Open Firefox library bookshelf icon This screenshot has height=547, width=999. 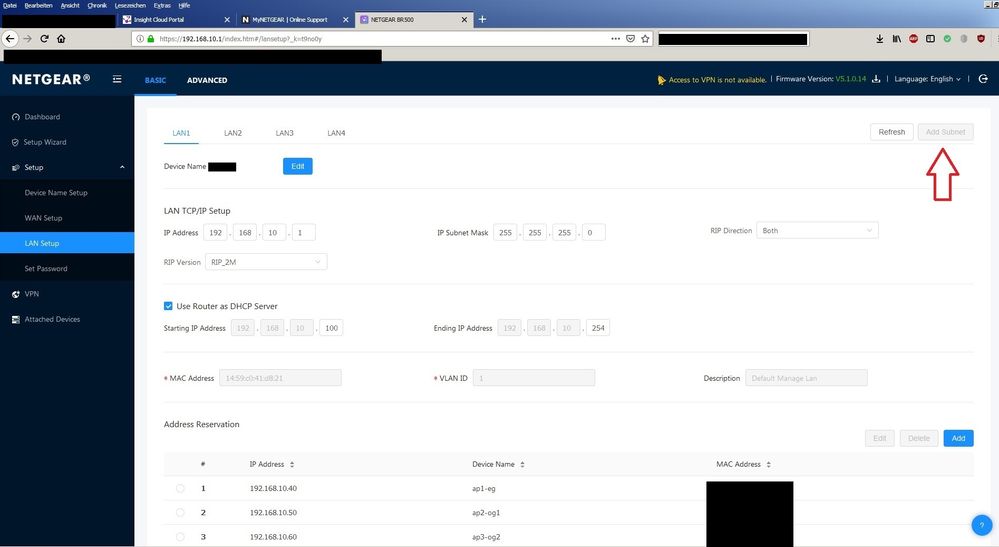896,39
